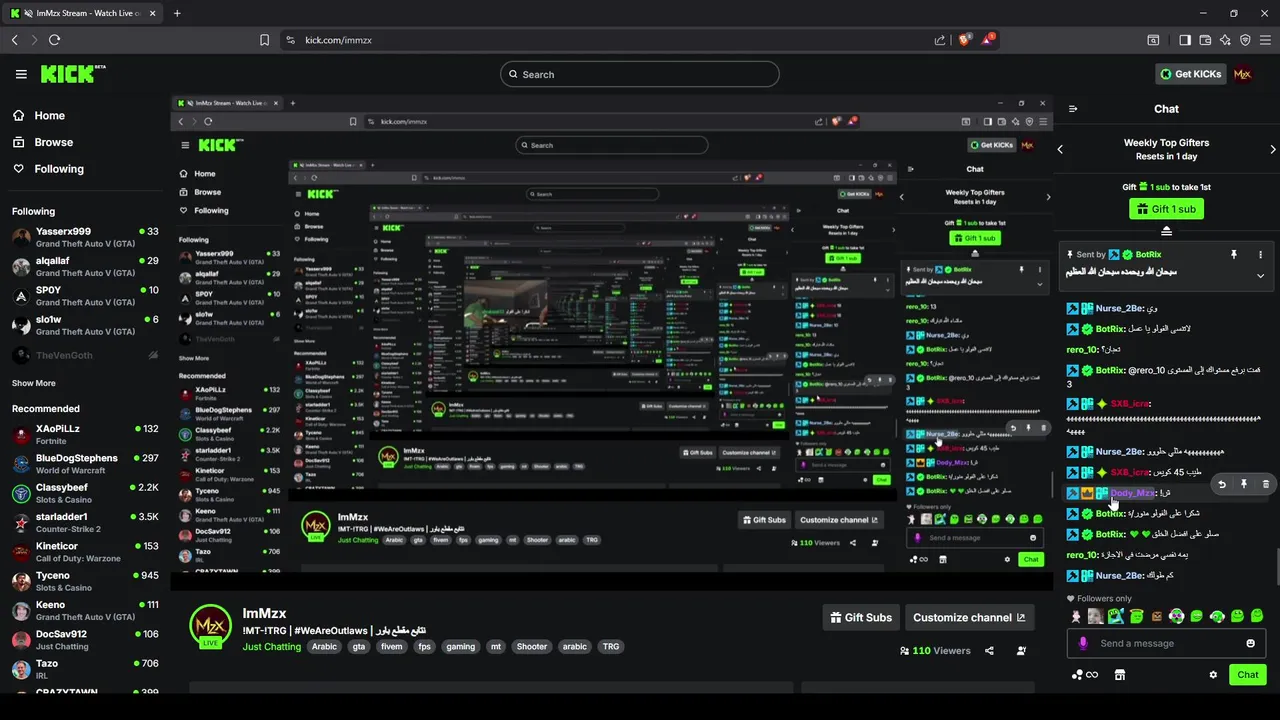Collapse the gifter banner using eject arrow
The image size is (1280, 720).
point(1166,231)
